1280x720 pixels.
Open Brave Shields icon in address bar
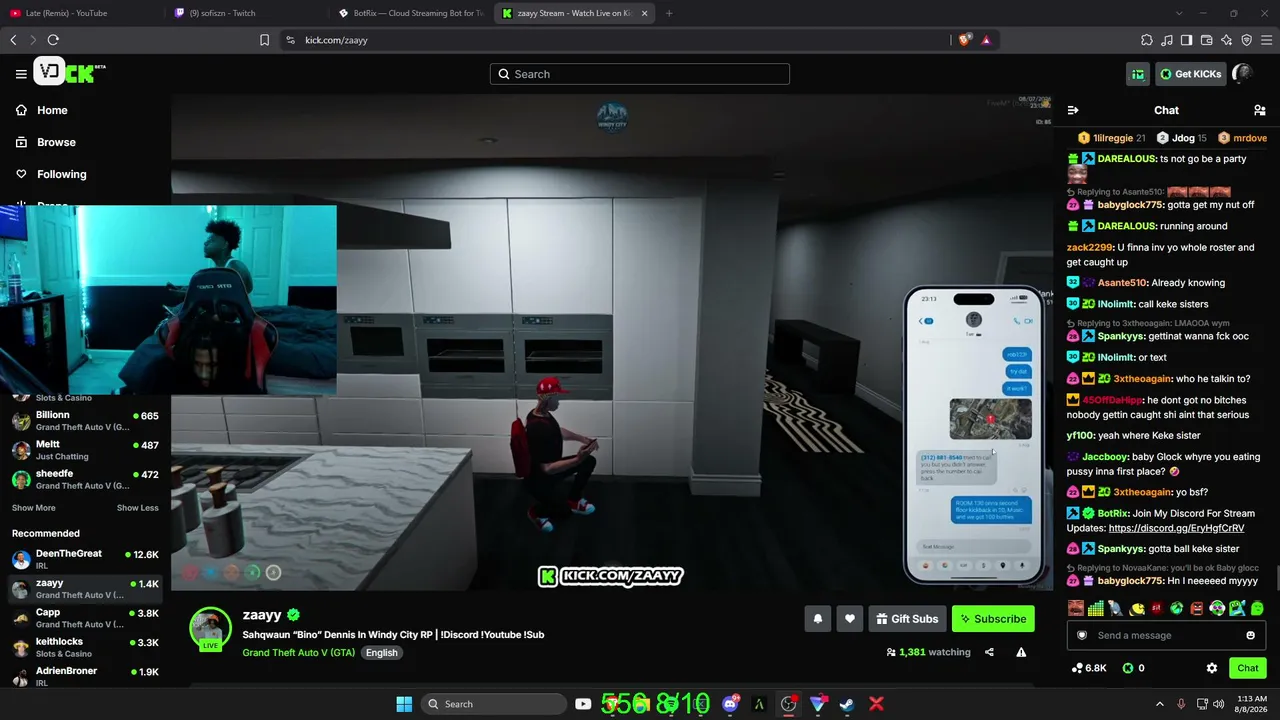pos(964,40)
